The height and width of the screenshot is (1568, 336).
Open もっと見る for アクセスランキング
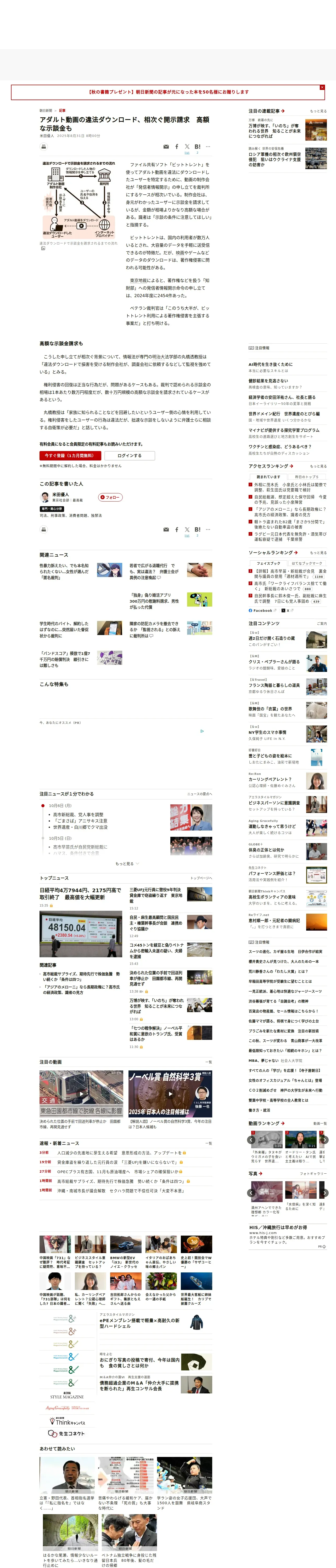(318, 466)
